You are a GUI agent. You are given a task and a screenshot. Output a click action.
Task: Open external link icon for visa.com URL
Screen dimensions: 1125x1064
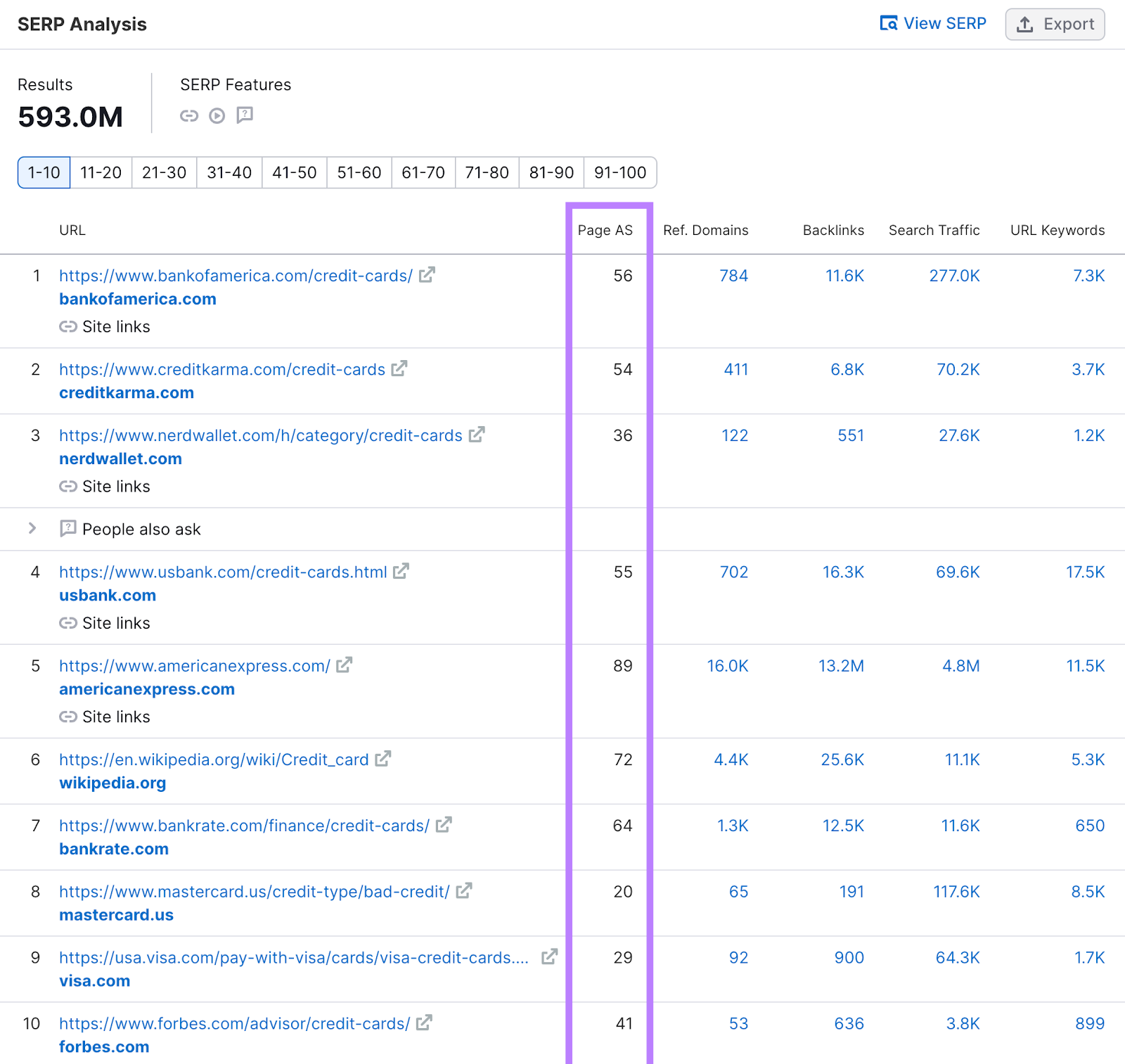click(549, 956)
